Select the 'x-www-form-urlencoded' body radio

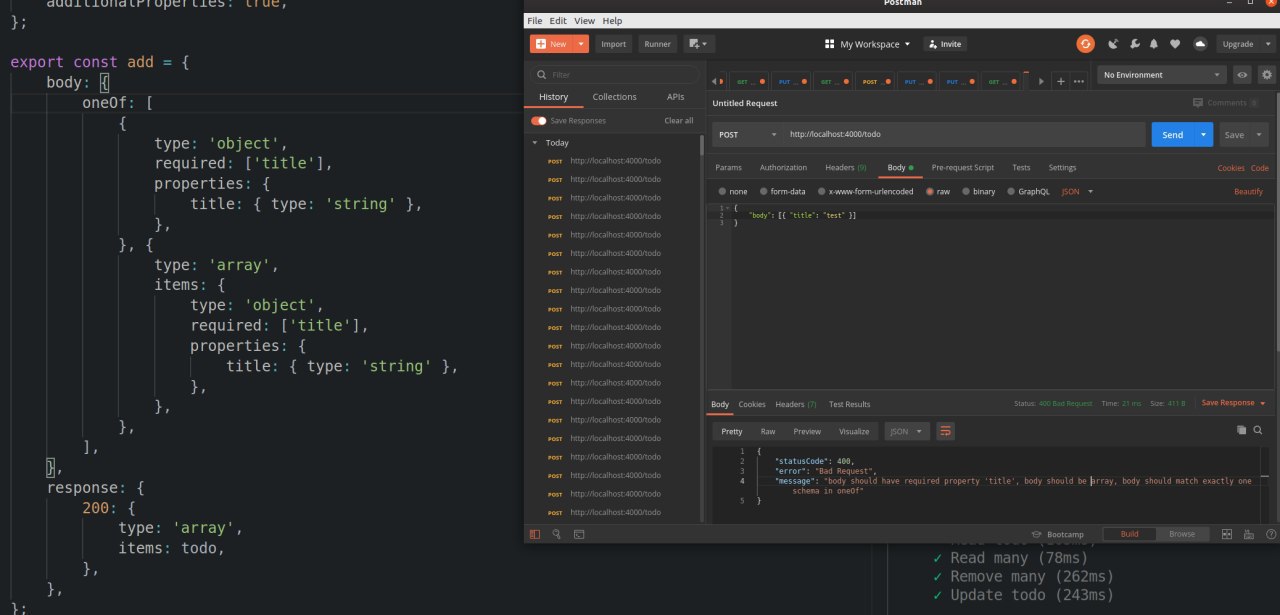pos(822,191)
